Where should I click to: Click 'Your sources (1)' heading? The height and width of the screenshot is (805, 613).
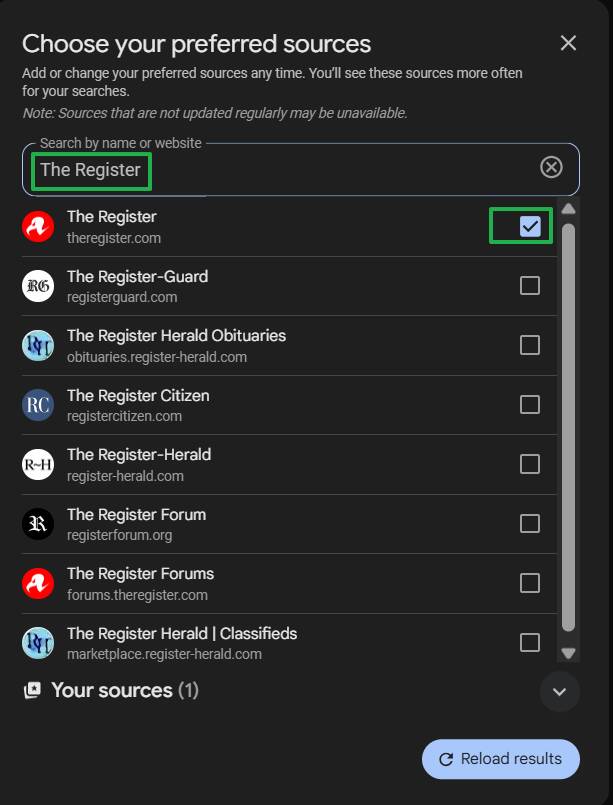click(125, 691)
